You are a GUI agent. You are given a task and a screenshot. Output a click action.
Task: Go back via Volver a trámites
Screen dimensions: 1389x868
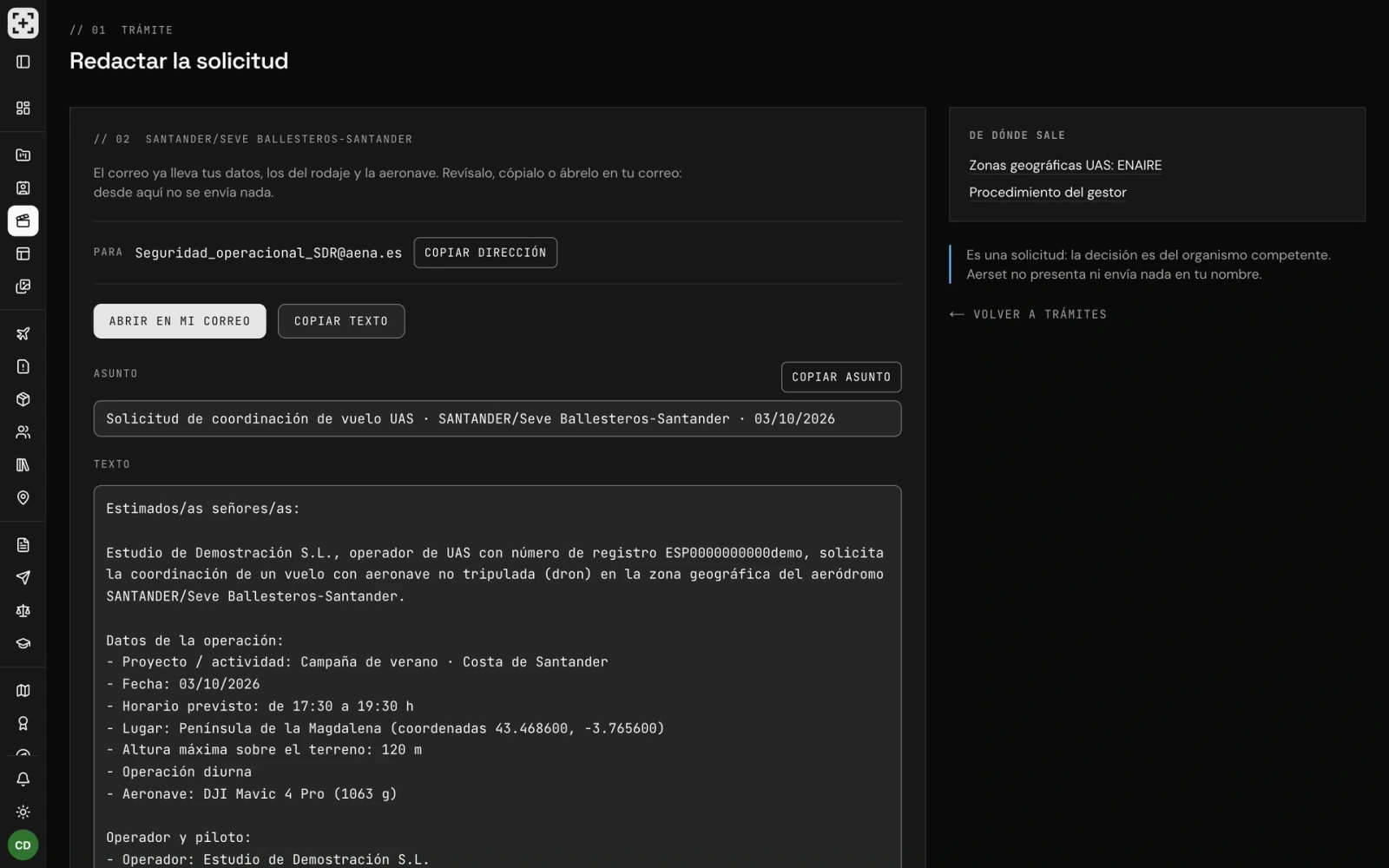tap(1029, 314)
